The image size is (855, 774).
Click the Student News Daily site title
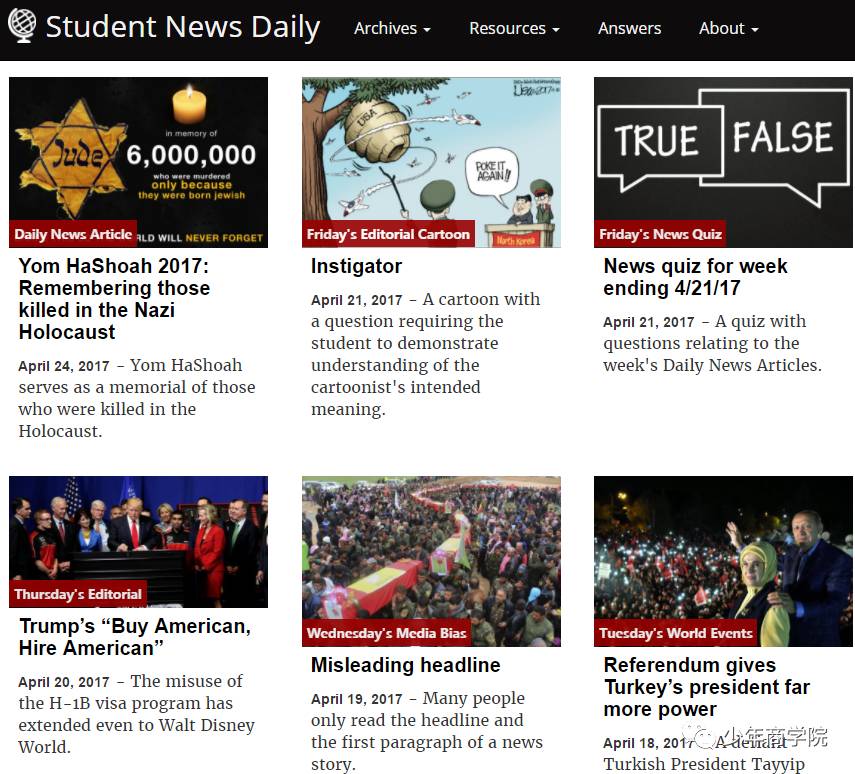point(183,27)
